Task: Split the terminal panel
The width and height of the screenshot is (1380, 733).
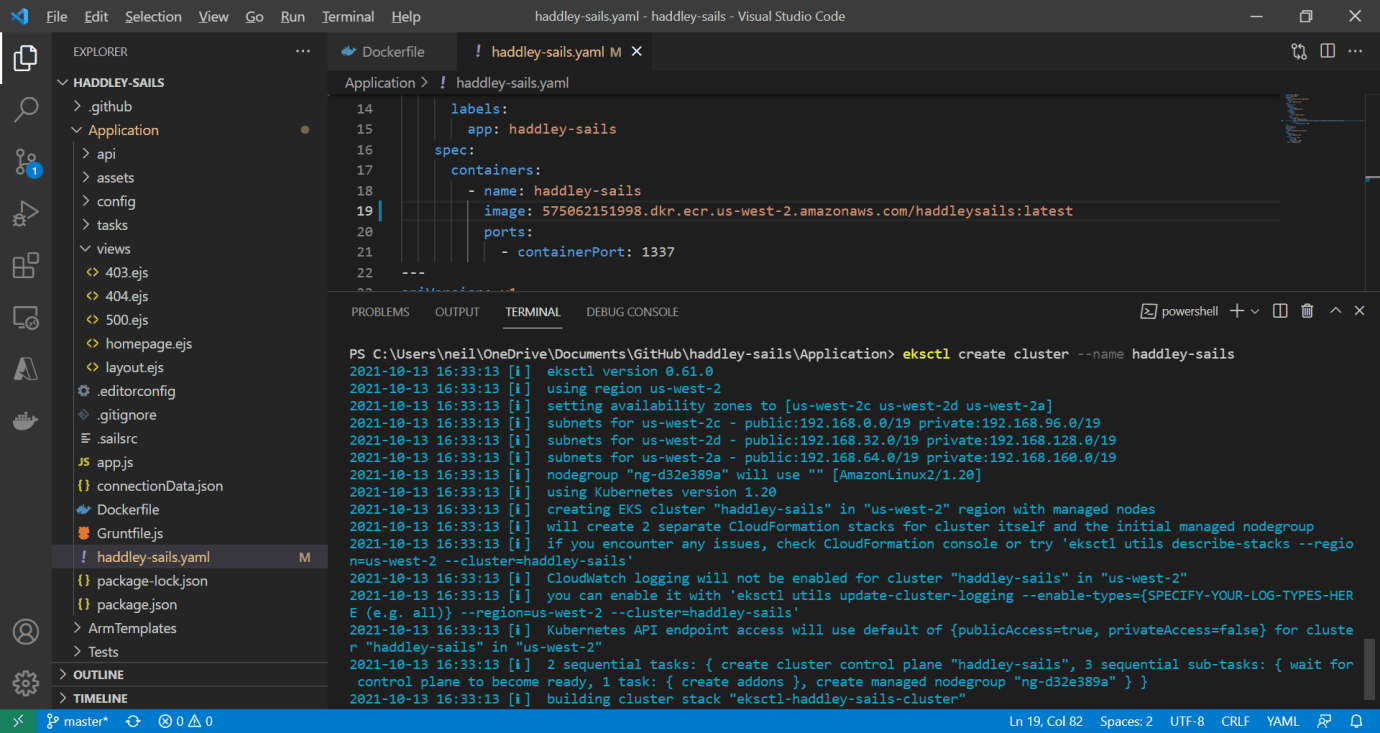Action: pos(1280,312)
